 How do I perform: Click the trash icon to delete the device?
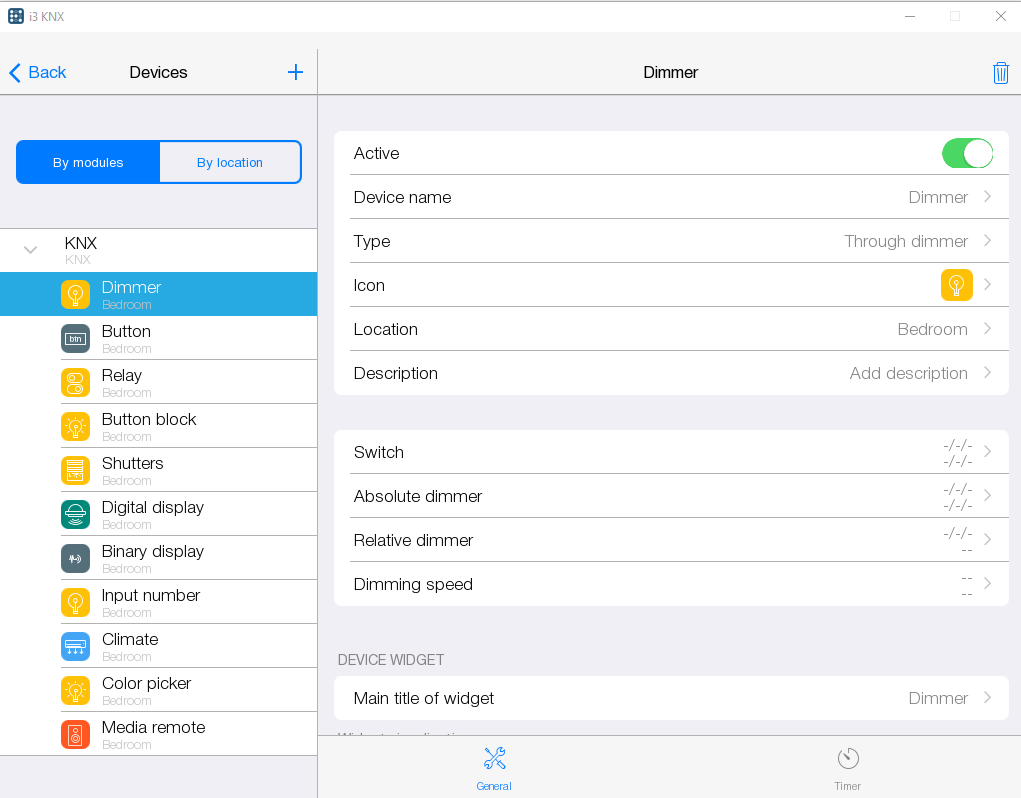1000,73
